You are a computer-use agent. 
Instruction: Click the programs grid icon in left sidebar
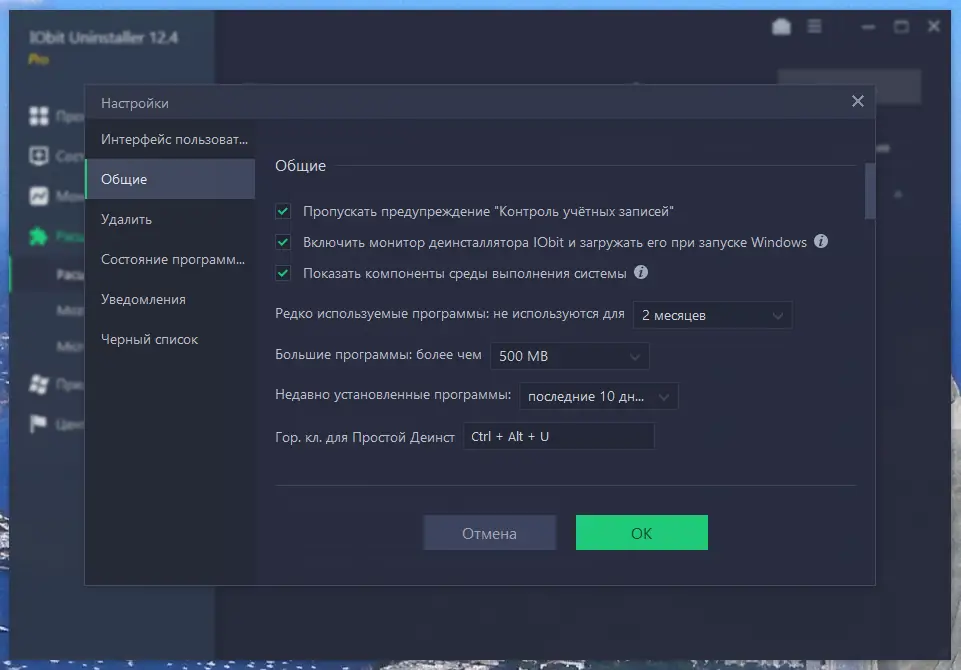click(x=39, y=115)
